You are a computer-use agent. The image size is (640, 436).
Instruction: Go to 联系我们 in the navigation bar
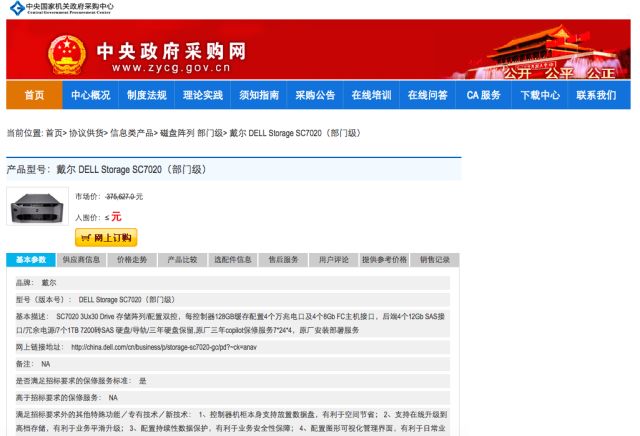[596, 95]
